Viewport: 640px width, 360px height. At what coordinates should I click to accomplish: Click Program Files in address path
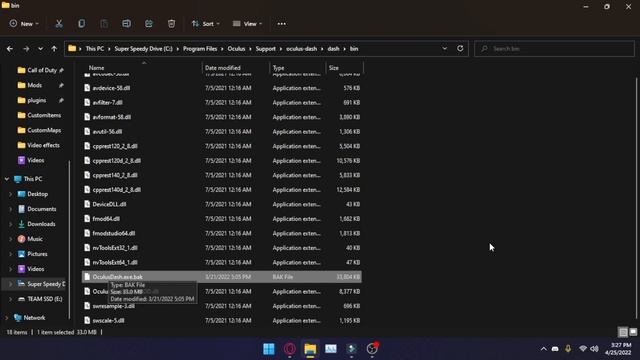[200, 49]
